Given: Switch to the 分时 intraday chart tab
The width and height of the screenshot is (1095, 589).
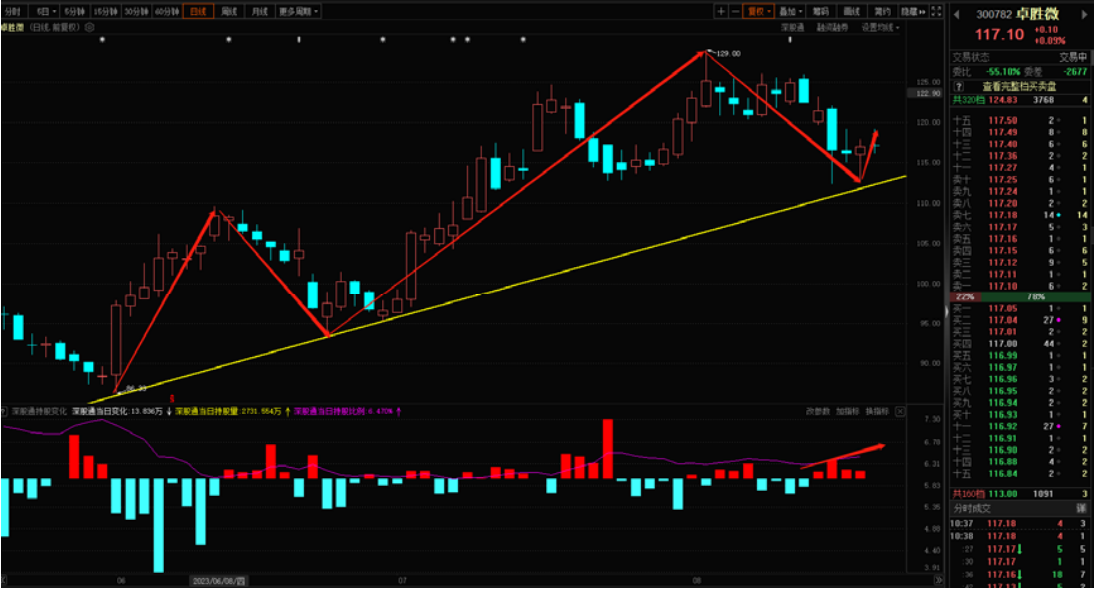Looking at the screenshot, I should pos(13,11).
